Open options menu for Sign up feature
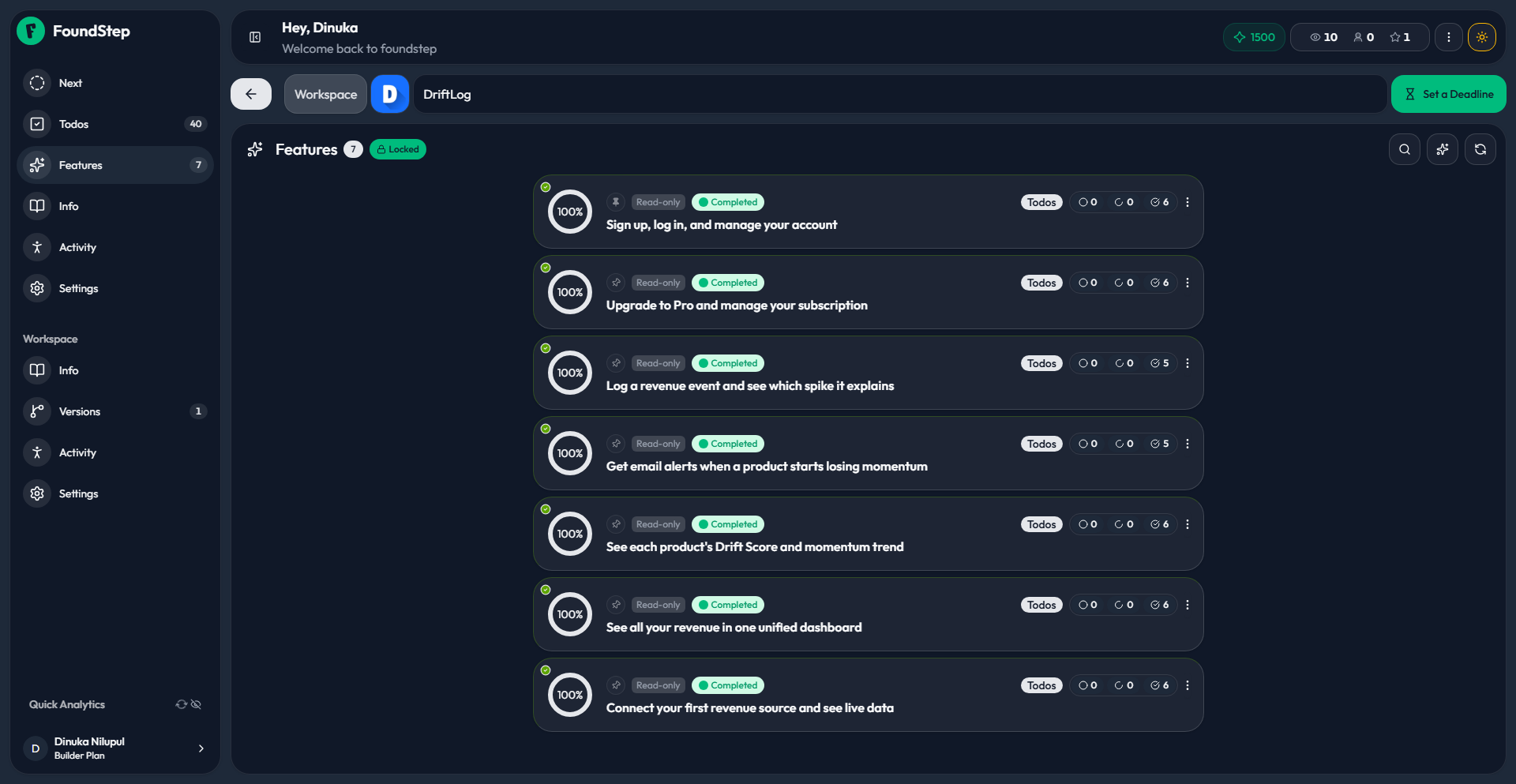The width and height of the screenshot is (1516, 784). pos(1188,202)
